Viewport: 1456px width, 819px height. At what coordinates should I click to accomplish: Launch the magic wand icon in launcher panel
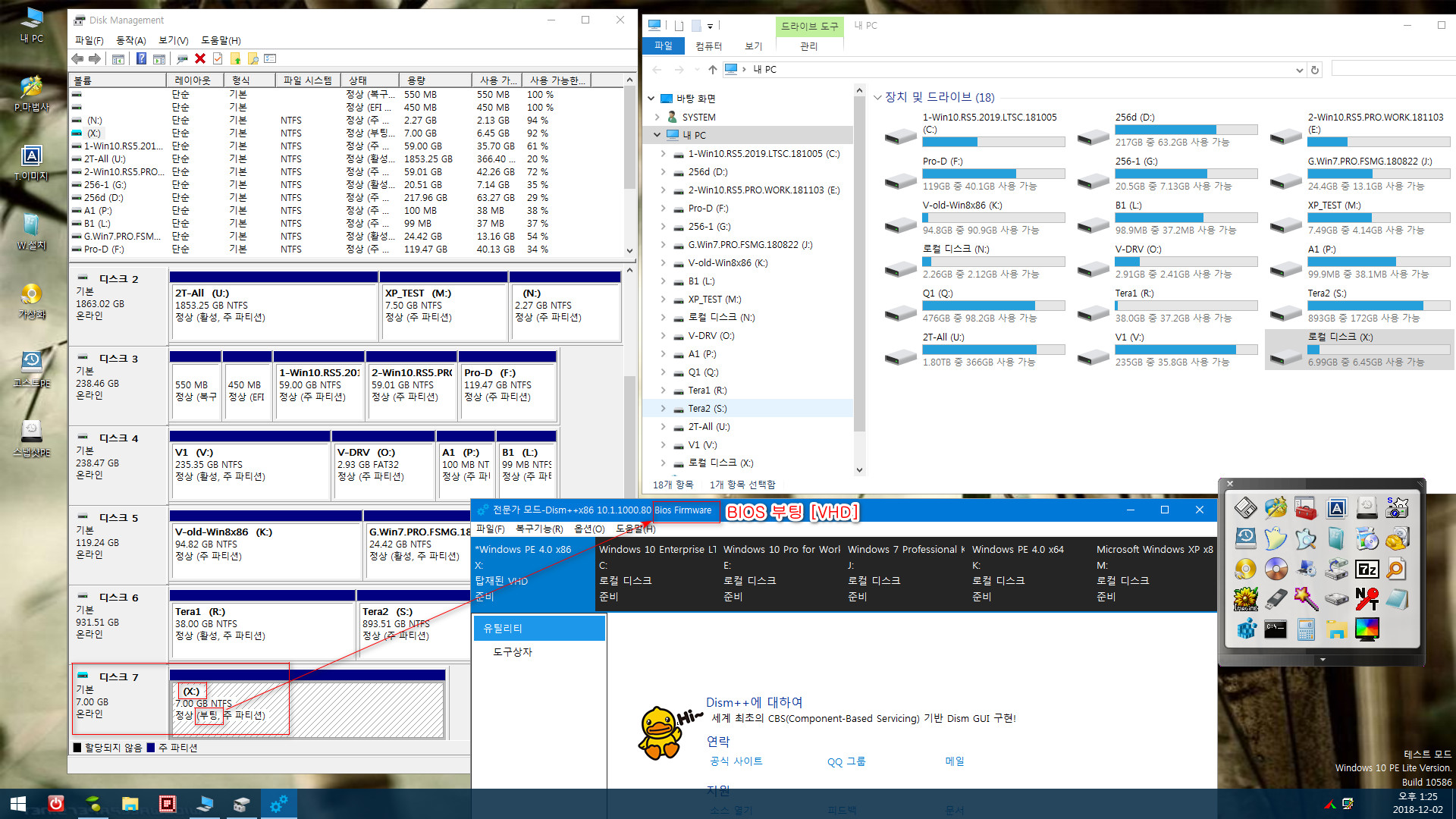click(x=1306, y=599)
